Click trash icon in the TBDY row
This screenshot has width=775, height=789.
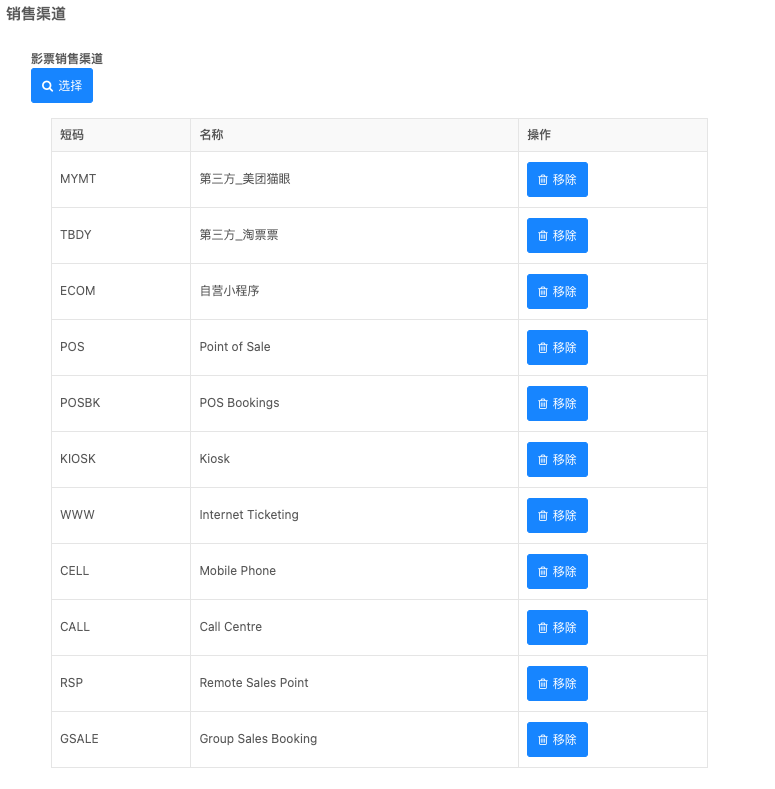click(x=543, y=236)
